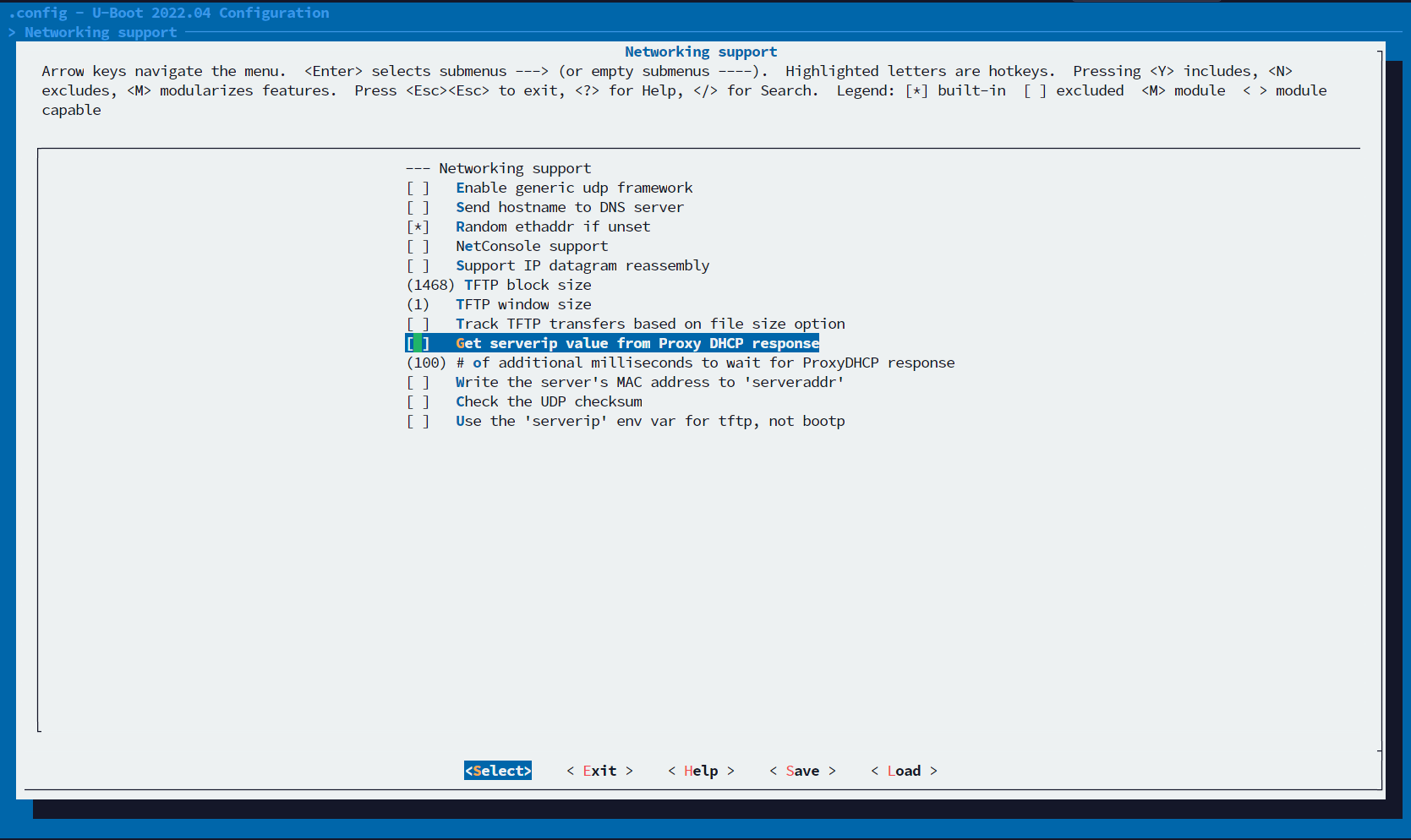Select the 'Random ethaddr if unset' label
1411x840 pixels.
[553, 226]
